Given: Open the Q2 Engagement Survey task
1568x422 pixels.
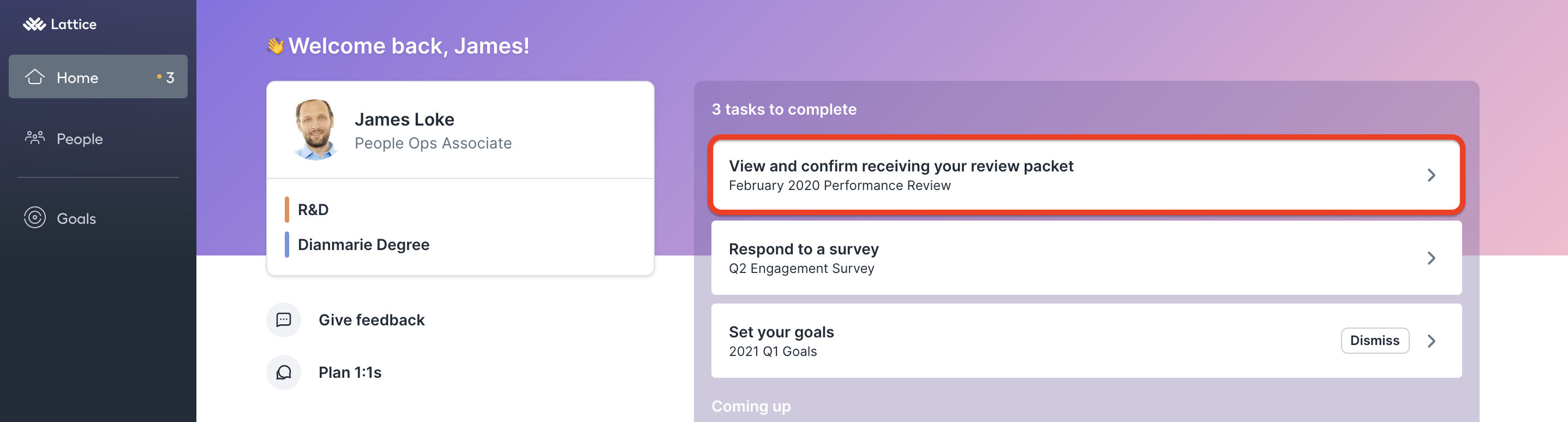Looking at the screenshot, I should (x=1086, y=258).
